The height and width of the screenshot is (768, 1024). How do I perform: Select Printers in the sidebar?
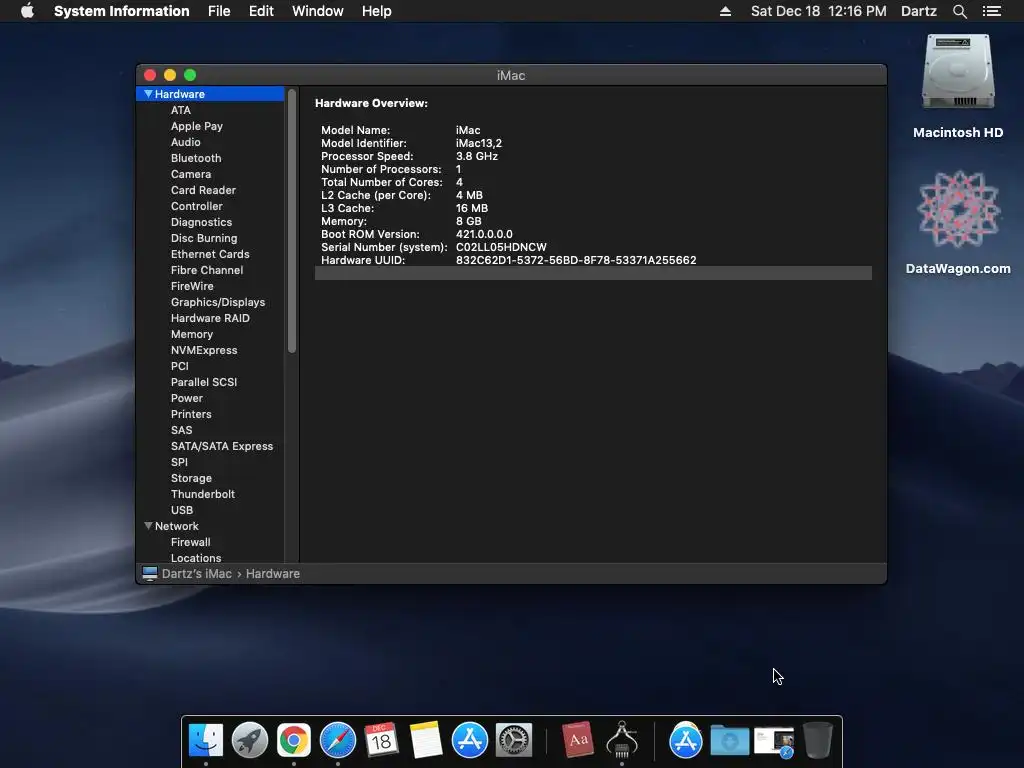pyautogui.click(x=191, y=414)
